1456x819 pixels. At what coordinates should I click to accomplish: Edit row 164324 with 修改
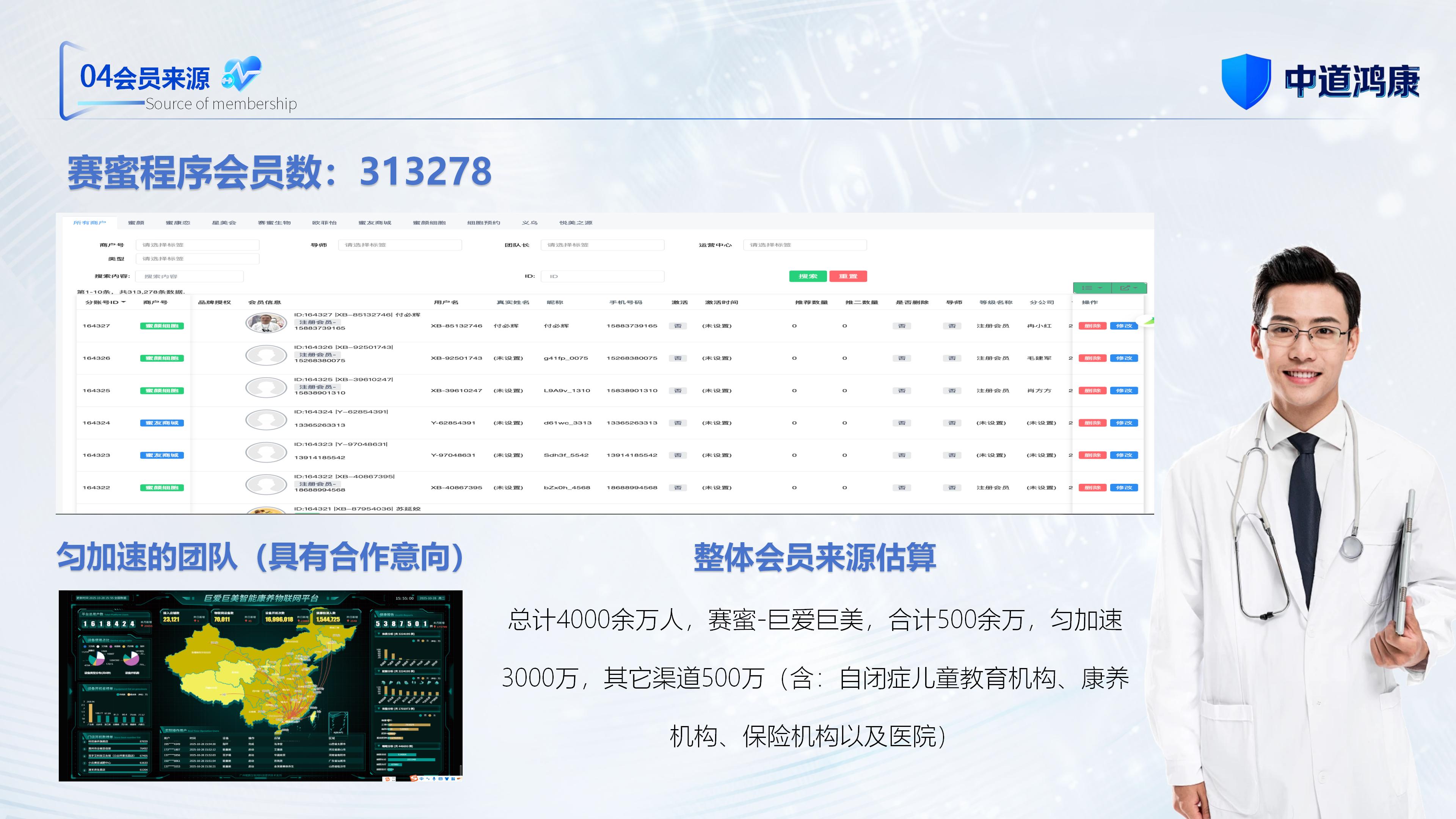(1124, 423)
